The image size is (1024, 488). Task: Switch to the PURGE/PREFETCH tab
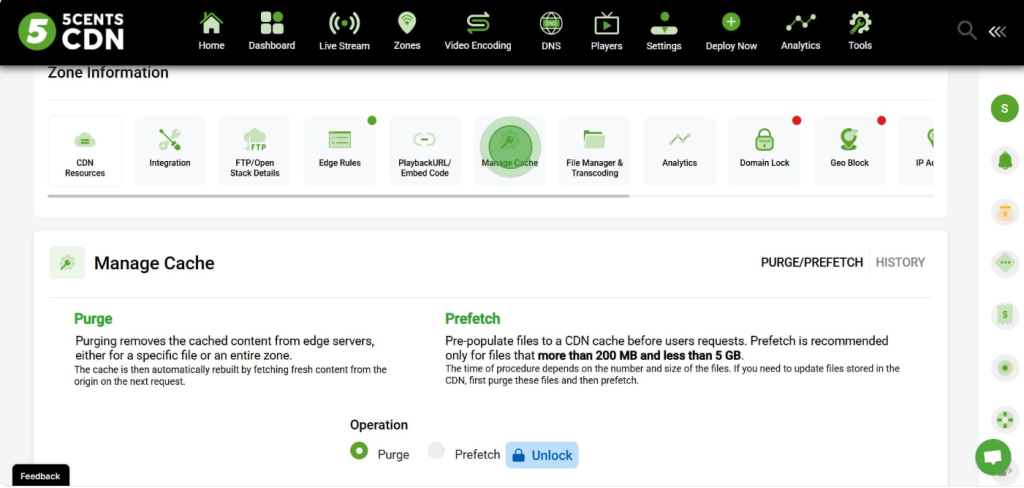[x=811, y=262]
